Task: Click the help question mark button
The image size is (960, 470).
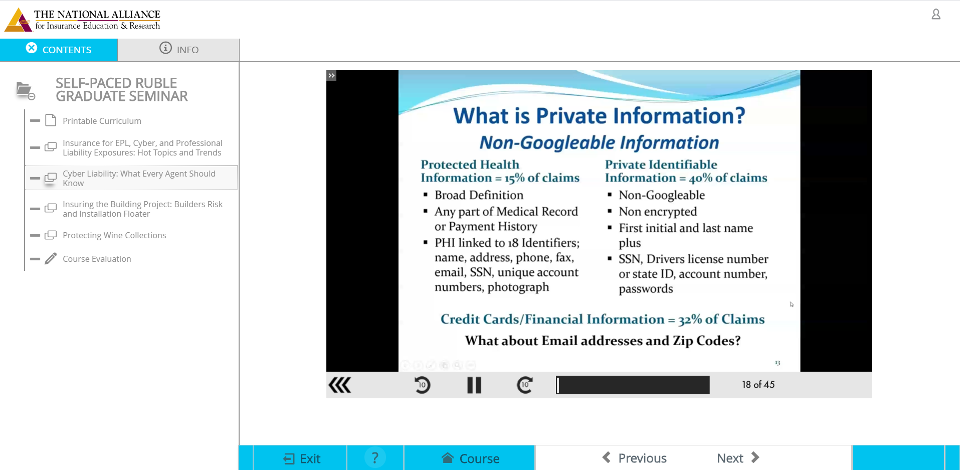Action: point(375,458)
